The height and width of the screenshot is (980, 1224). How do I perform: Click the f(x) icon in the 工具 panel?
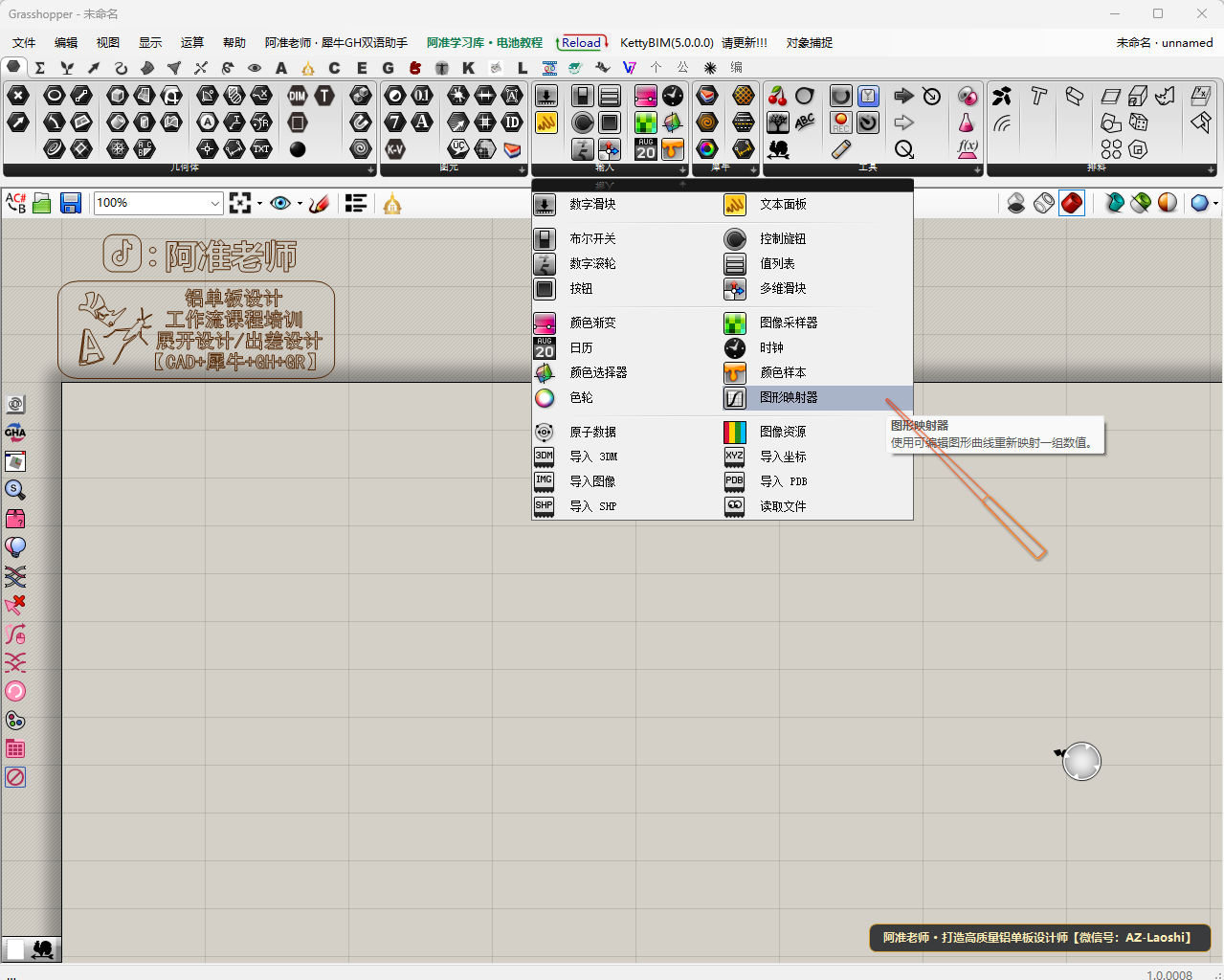point(968,149)
